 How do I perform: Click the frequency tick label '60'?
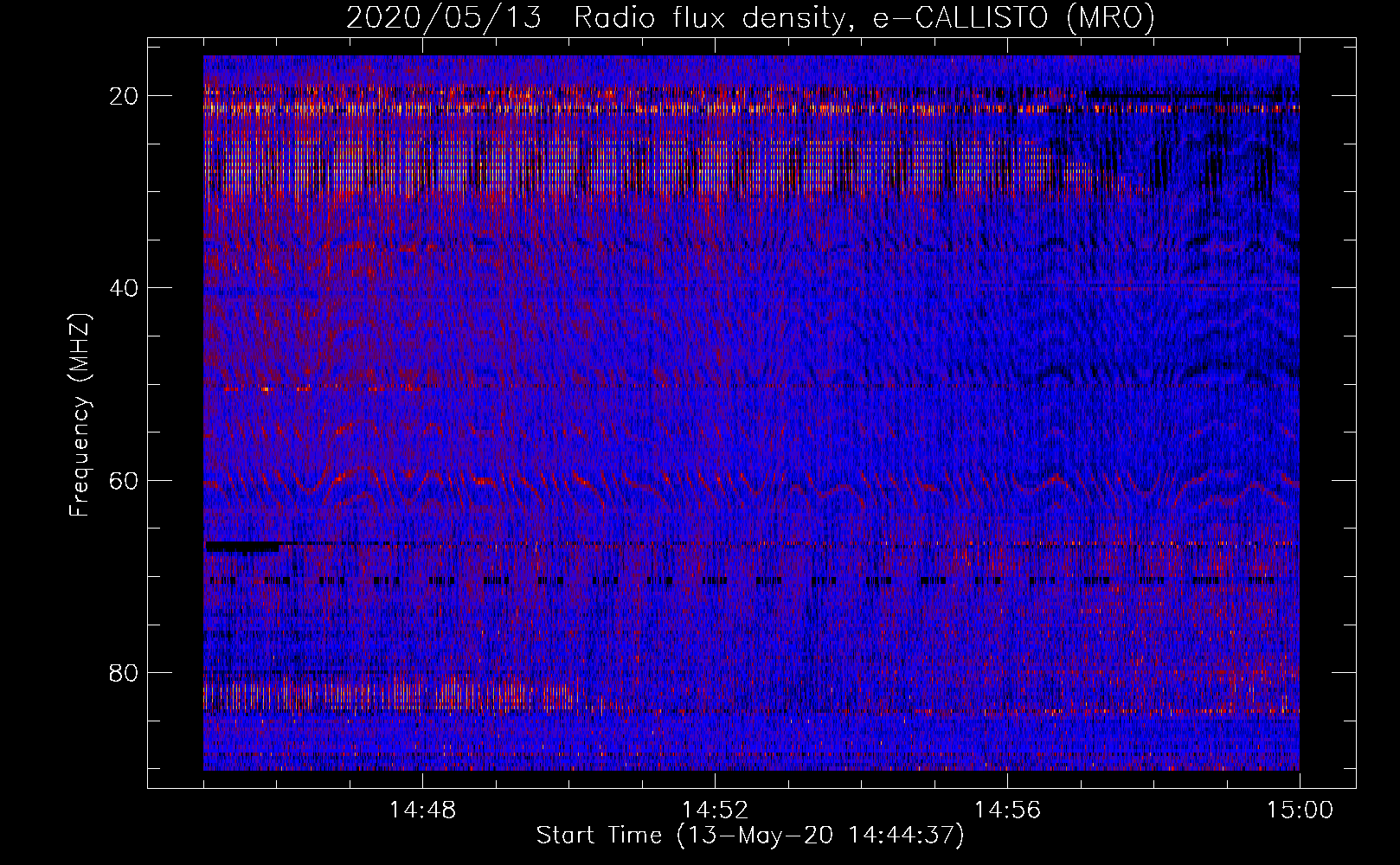[125, 480]
